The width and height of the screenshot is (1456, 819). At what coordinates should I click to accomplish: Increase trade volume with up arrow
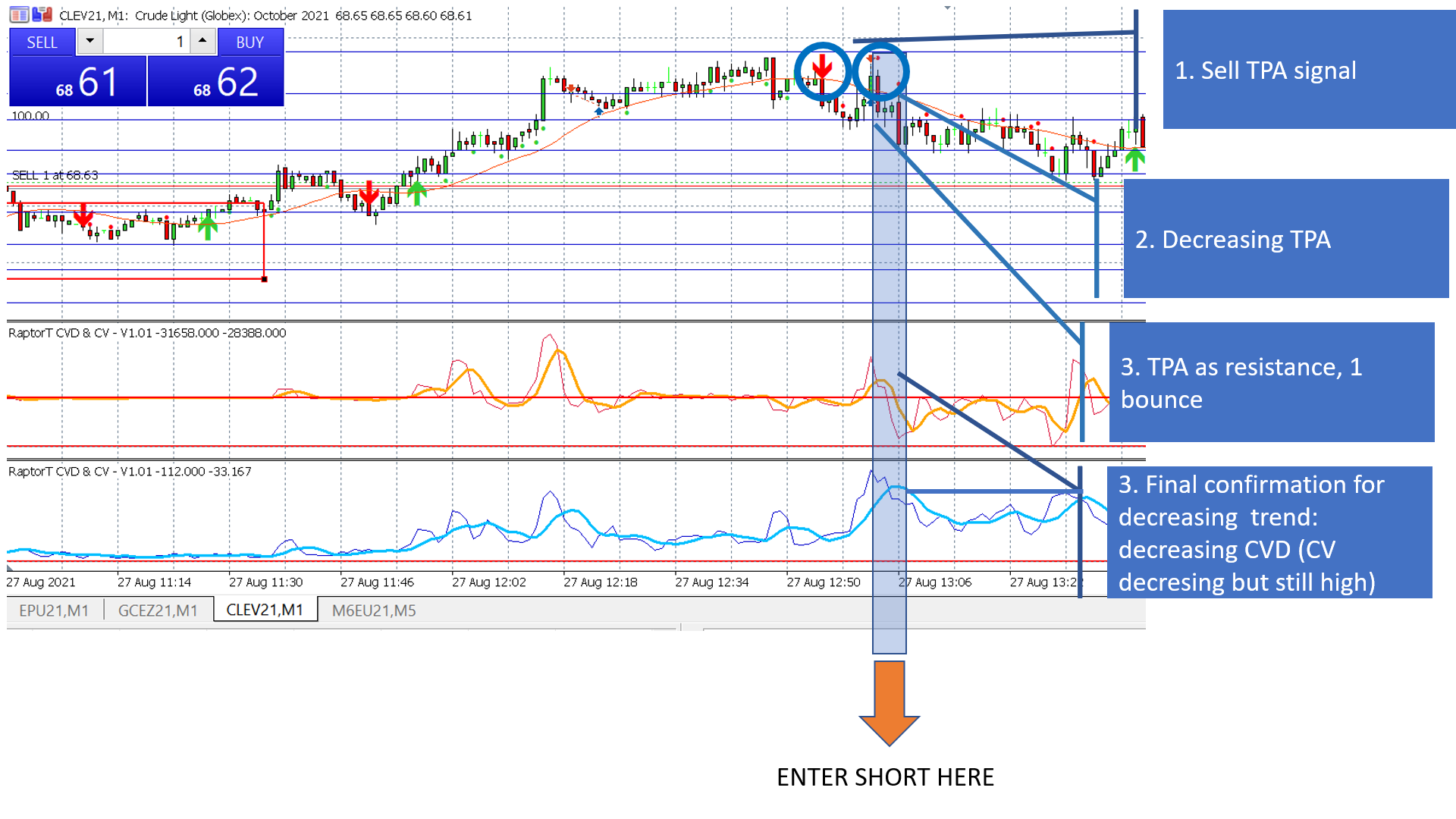[x=202, y=41]
